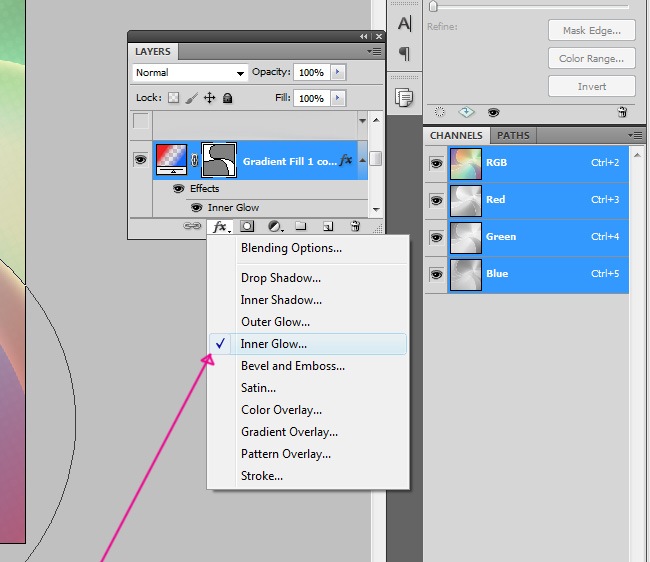This screenshot has width=650, height=562.
Task: Select the layer mask thumbnail
Action: pyautogui.click(x=219, y=159)
